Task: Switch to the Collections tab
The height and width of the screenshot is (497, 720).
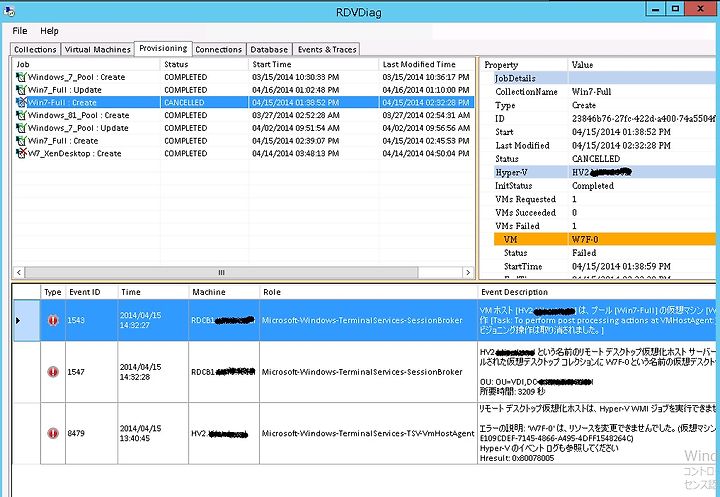Action: 35,49
